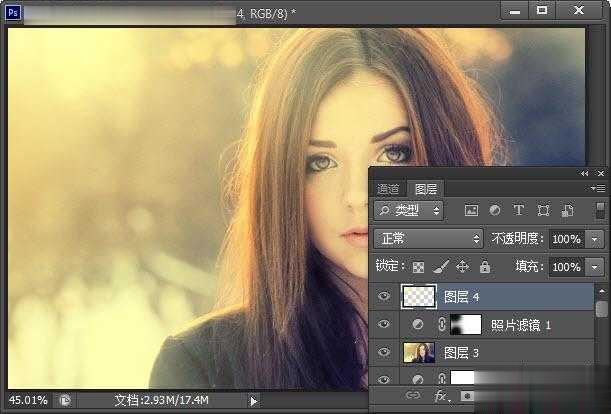Viewport: 611px width, 414px height.
Task: Select layer named 照片滤镜 1
Action: (521, 325)
